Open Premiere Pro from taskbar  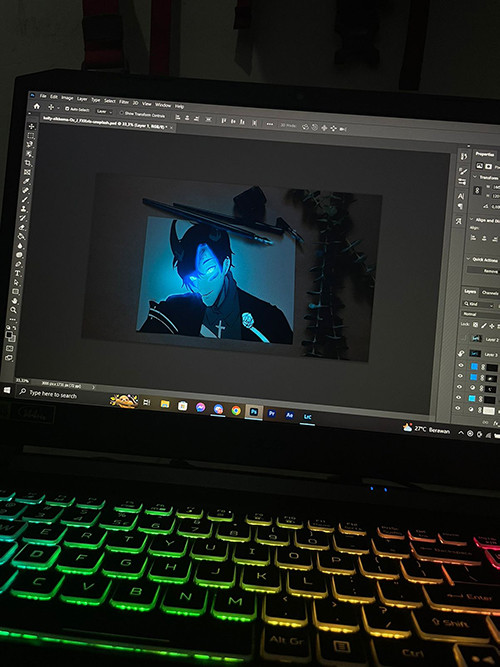(x=271, y=413)
